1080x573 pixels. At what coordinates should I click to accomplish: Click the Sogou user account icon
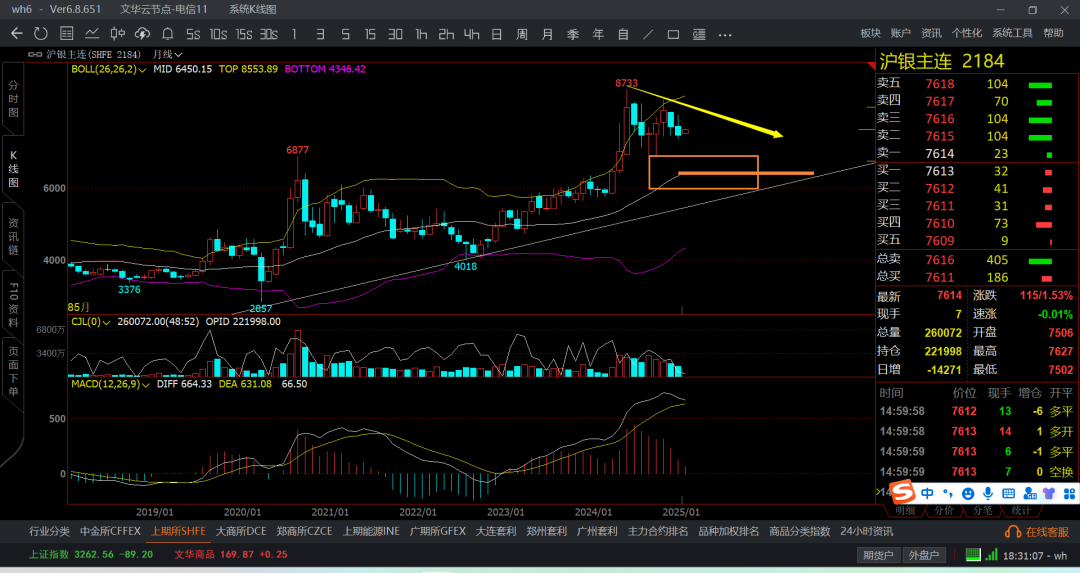tap(1030, 493)
